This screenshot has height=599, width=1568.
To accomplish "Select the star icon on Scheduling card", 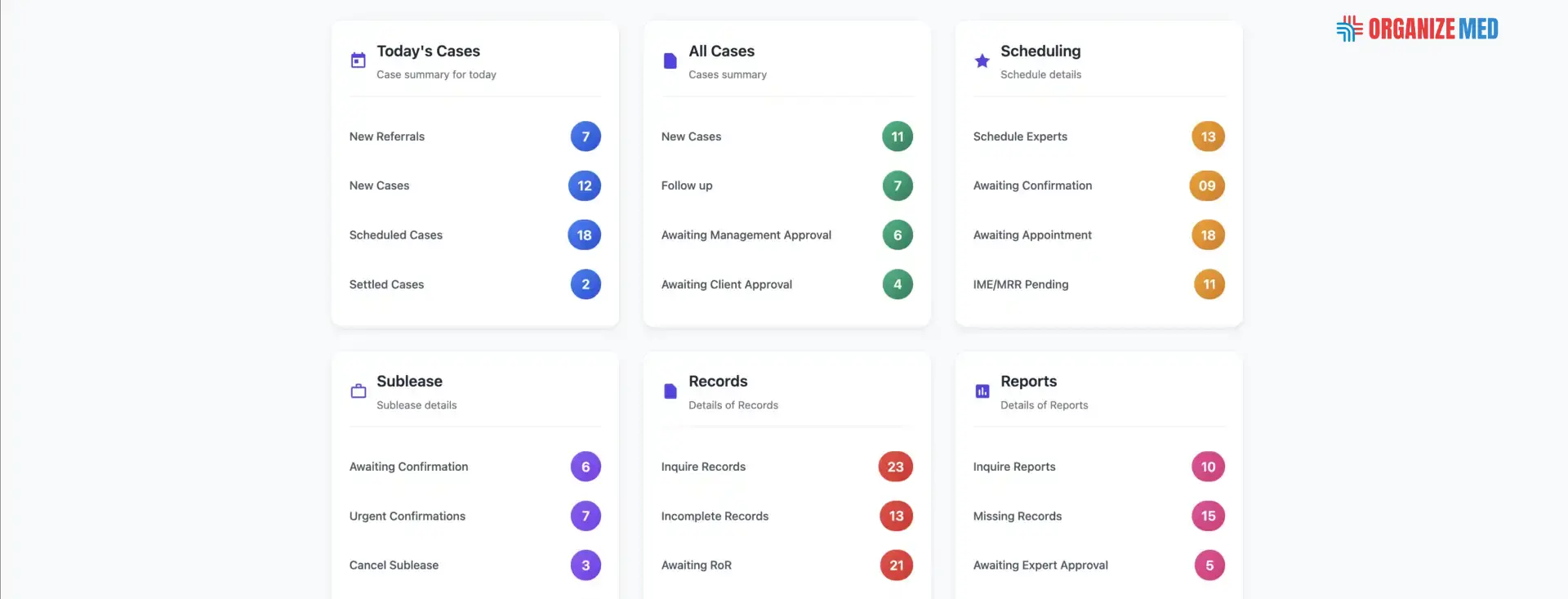I will [x=982, y=60].
